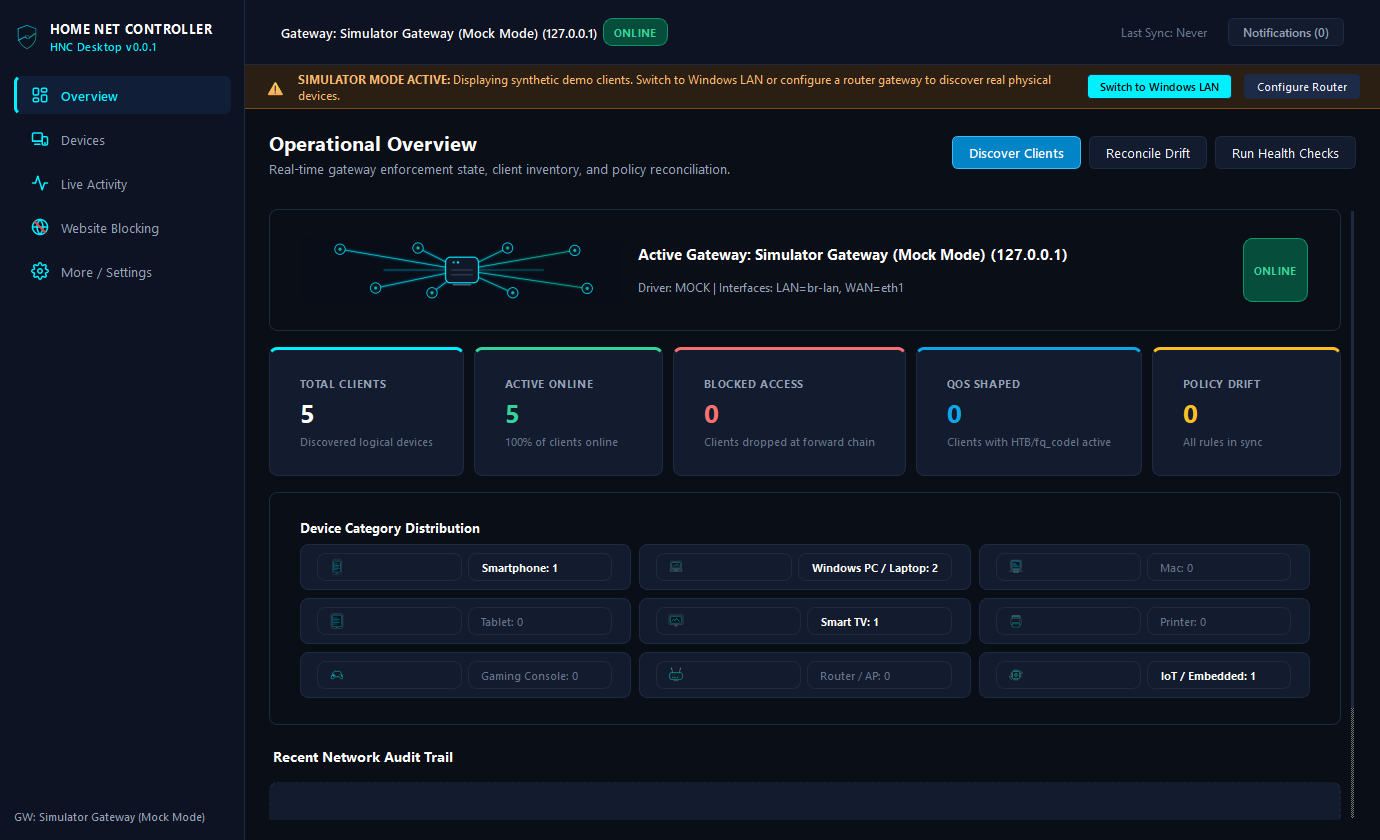Go to Live Activity

click(x=123, y=184)
